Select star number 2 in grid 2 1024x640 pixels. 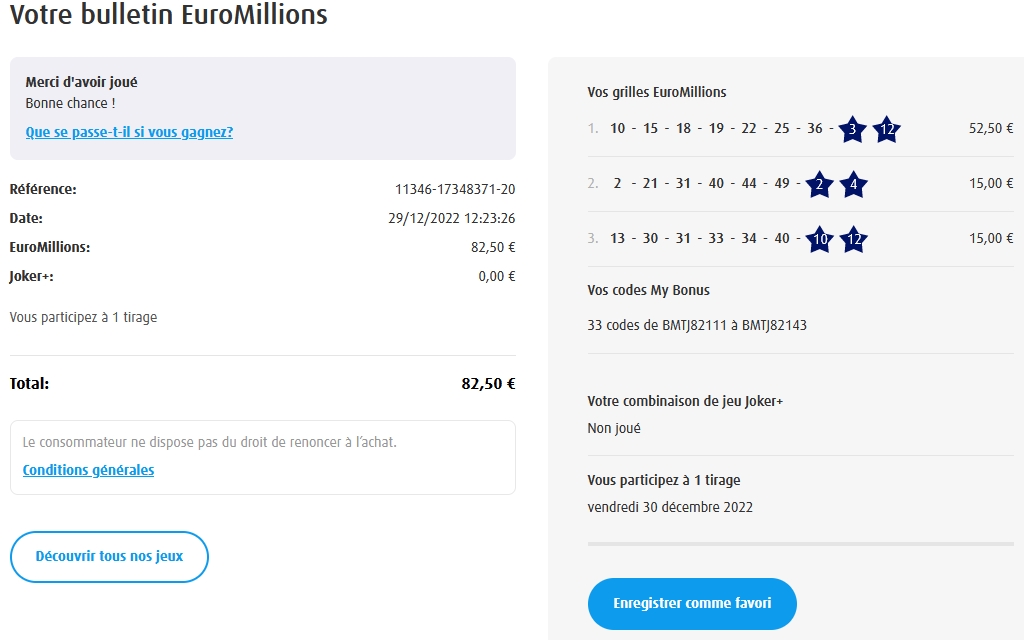[819, 184]
